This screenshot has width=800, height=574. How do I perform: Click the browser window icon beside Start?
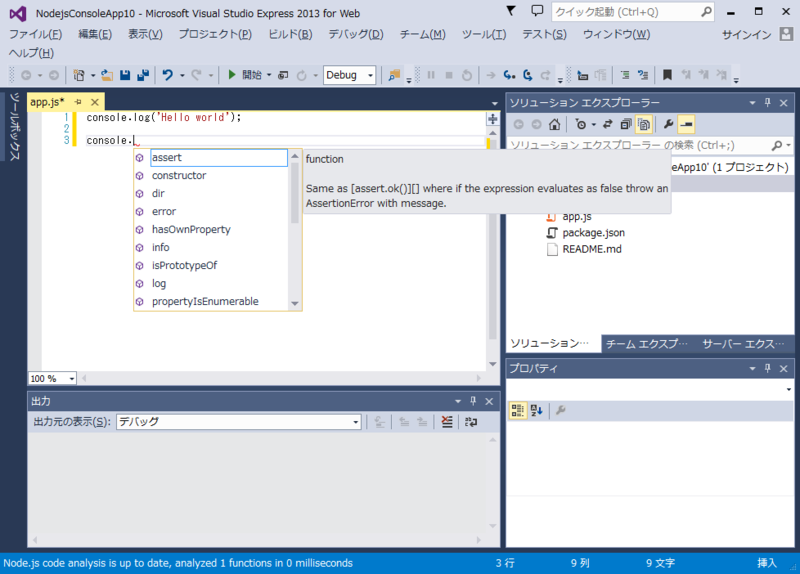[x=283, y=75]
